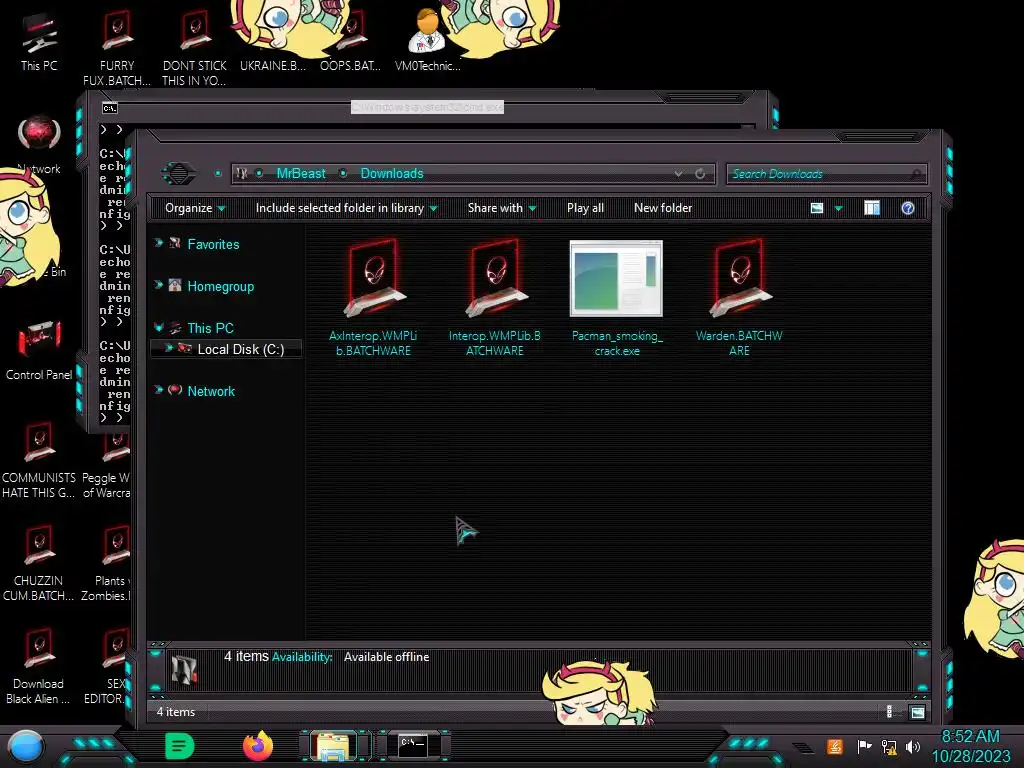Viewport: 1024px width, 768px height.
Task: Click the 8:52 AM clock
Action: coord(970,737)
